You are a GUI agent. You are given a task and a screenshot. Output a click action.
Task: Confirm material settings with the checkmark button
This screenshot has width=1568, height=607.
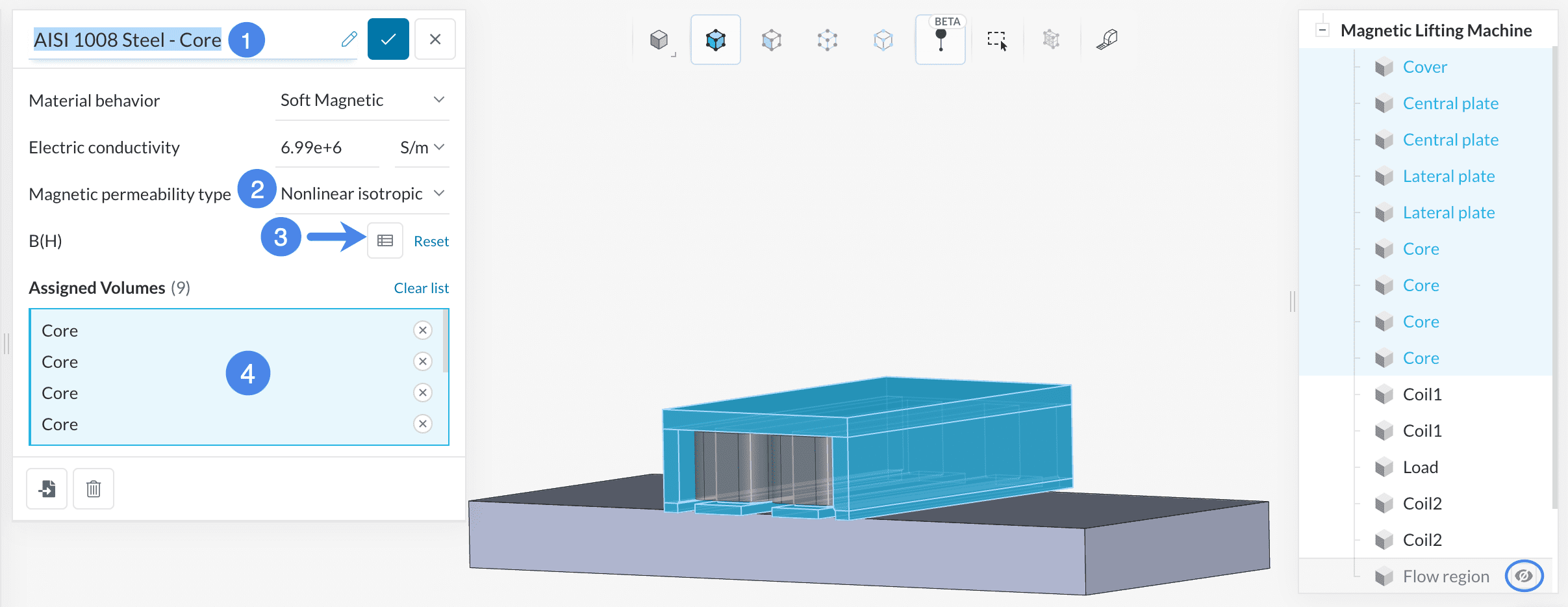coord(388,40)
